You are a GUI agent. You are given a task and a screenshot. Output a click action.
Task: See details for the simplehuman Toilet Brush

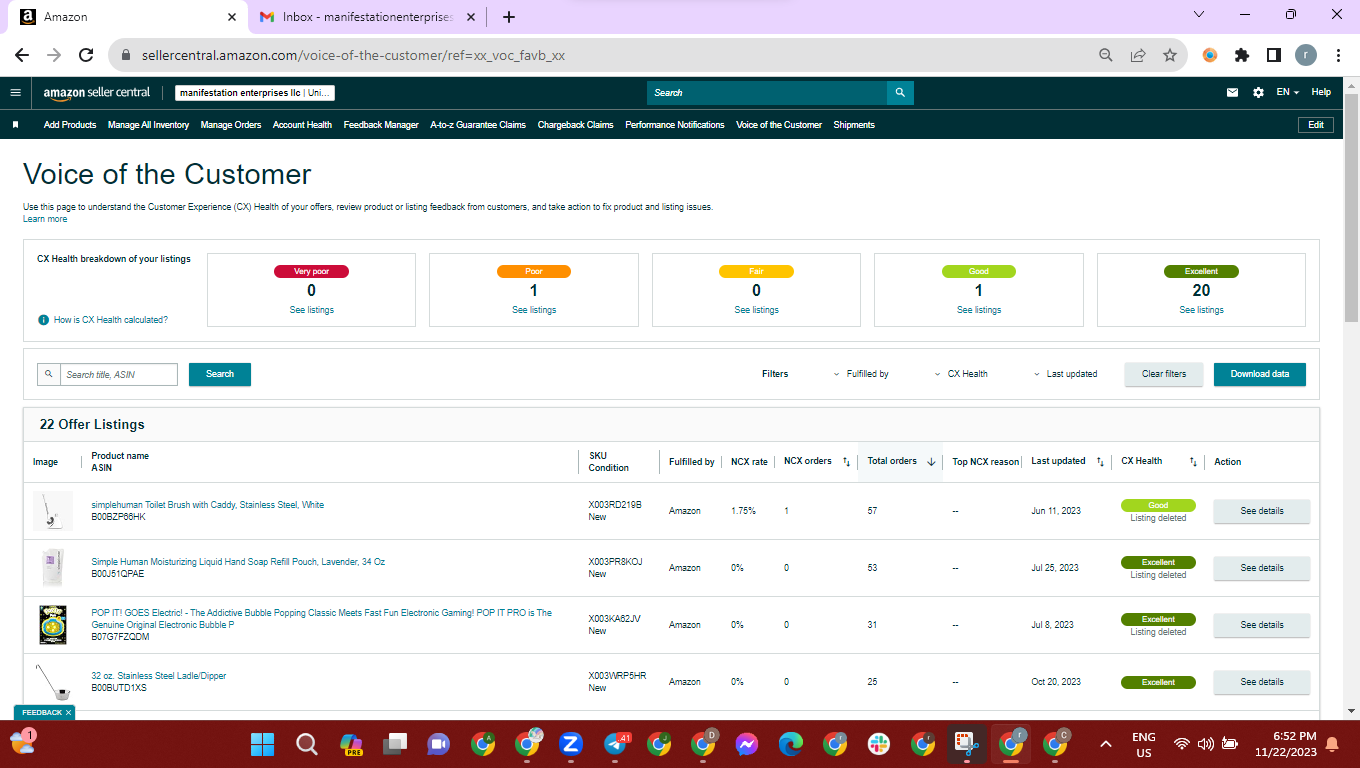coord(1262,511)
